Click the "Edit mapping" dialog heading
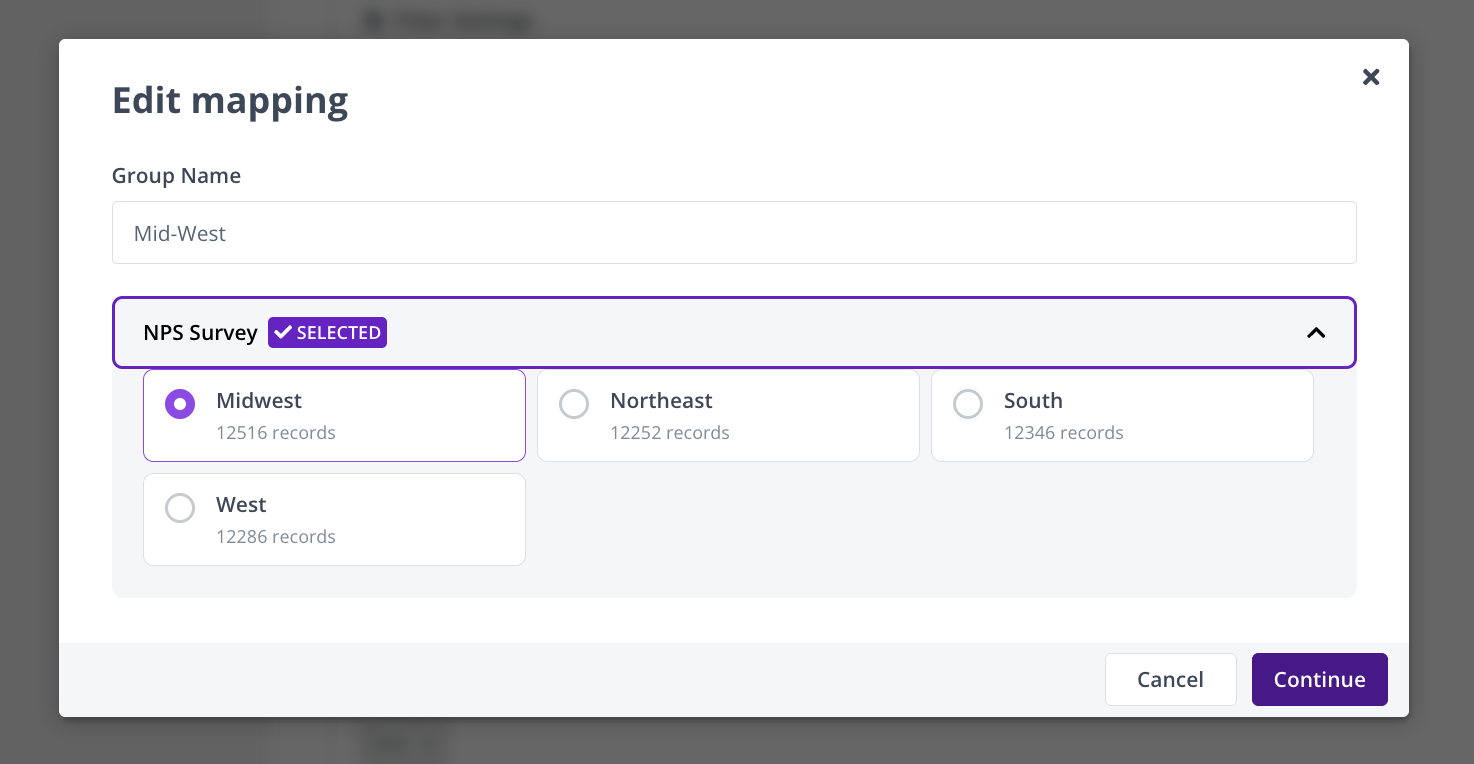The image size is (1474, 764). (230, 101)
